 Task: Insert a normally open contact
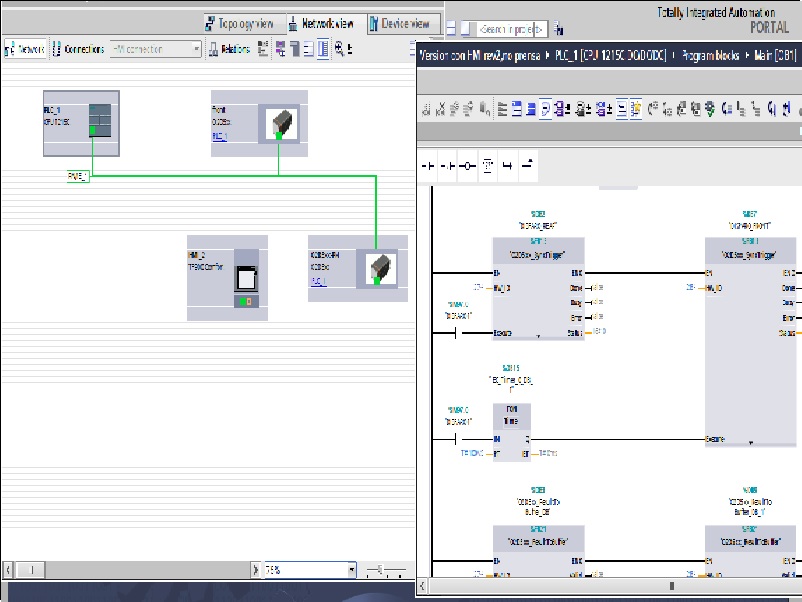pyautogui.click(x=428, y=166)
